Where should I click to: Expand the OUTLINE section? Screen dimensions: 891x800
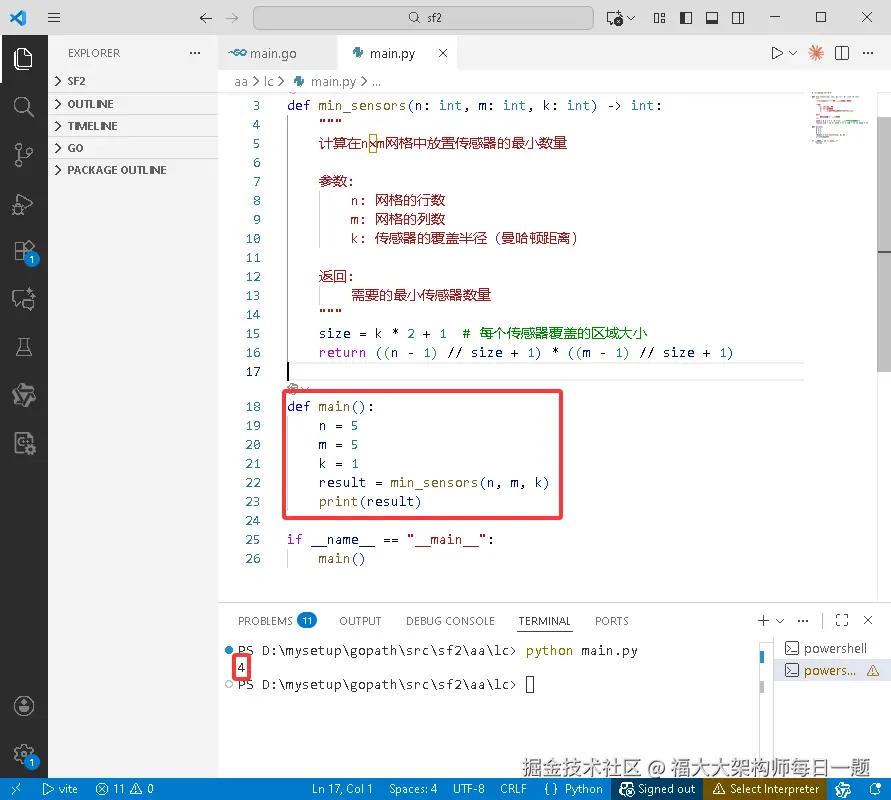(x=133, y=104)
